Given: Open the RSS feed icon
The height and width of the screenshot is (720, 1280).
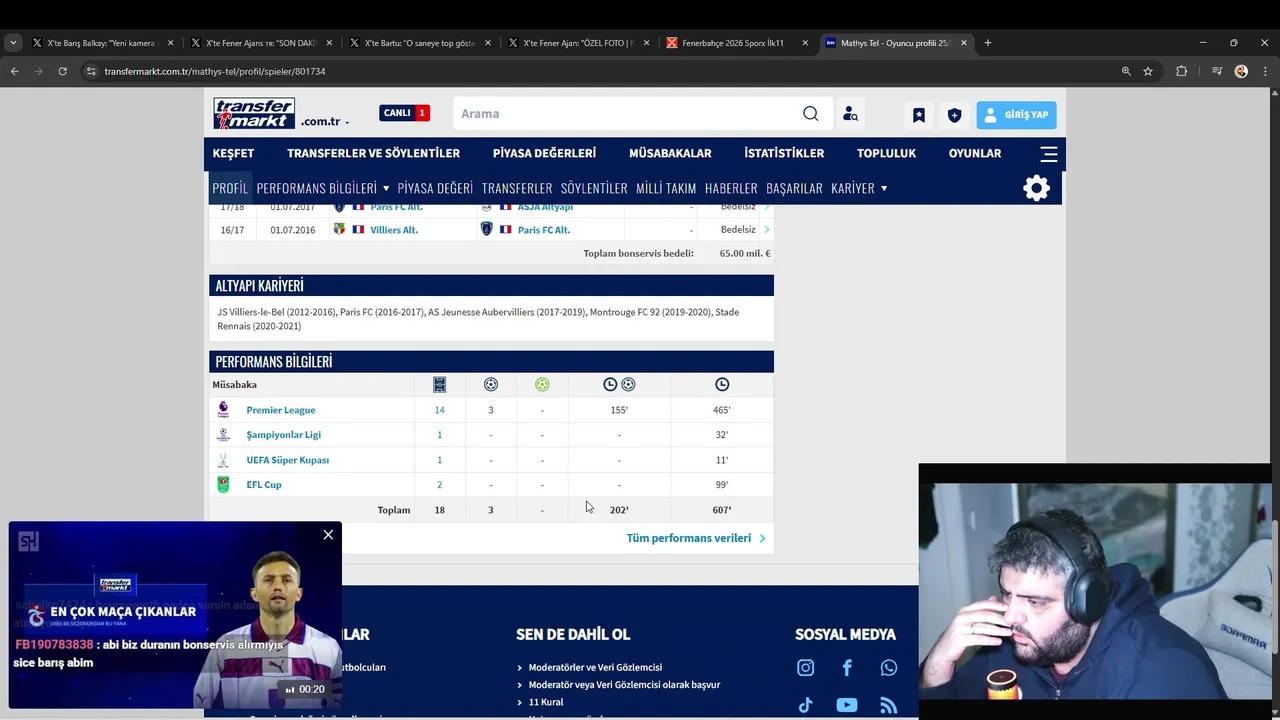Looking at the screenshot, I should click(x=889, y=705).
